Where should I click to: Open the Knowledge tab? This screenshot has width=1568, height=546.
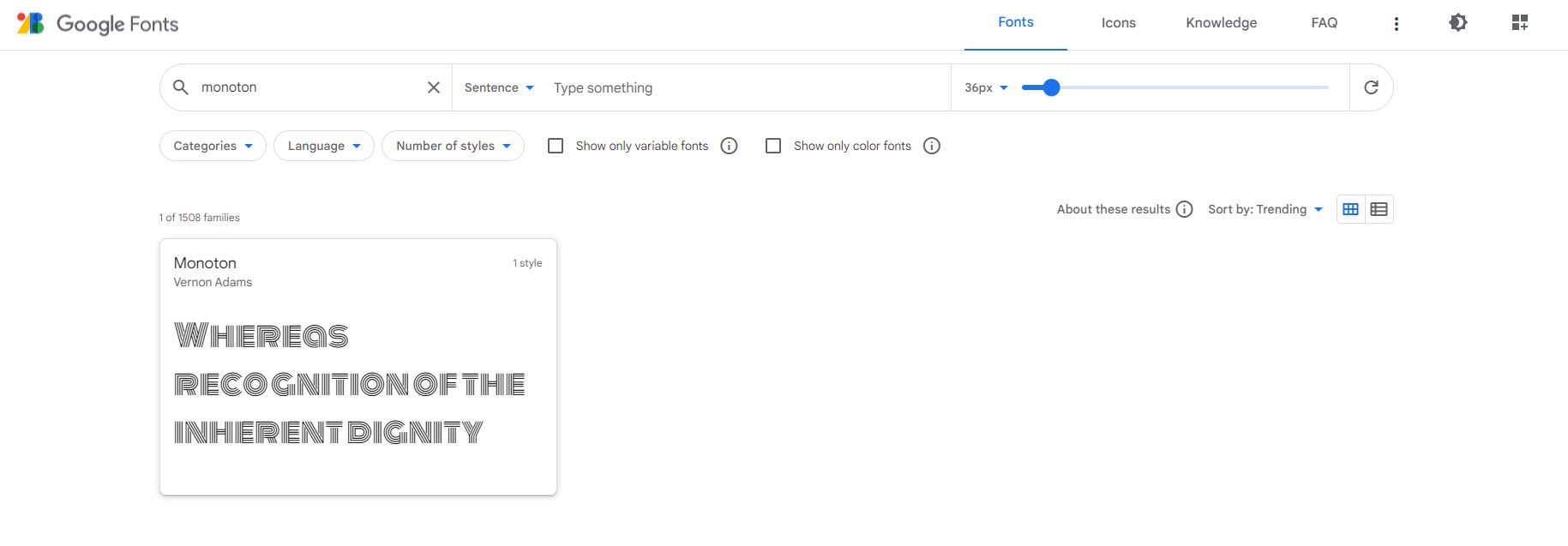[x=1222, y=23]
